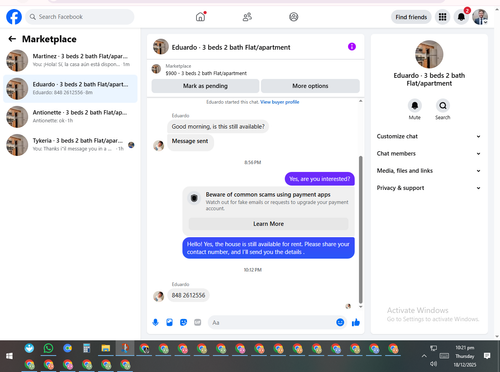
Task: Open WhatsApp from the taskbar
Action: pos(48,349)
